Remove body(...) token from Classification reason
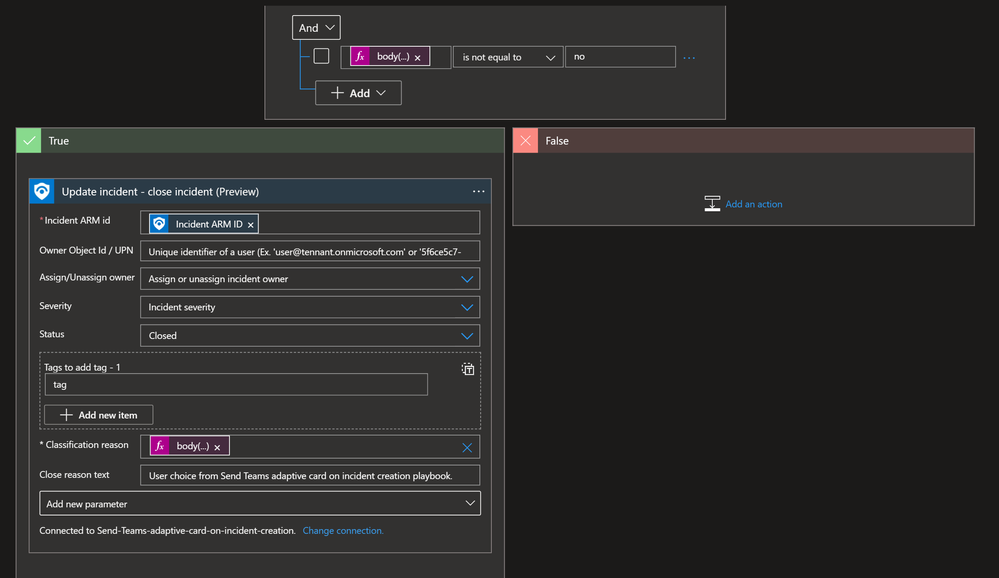The height and width of the screenshot is (578, 999). click(x=217, y=447)
